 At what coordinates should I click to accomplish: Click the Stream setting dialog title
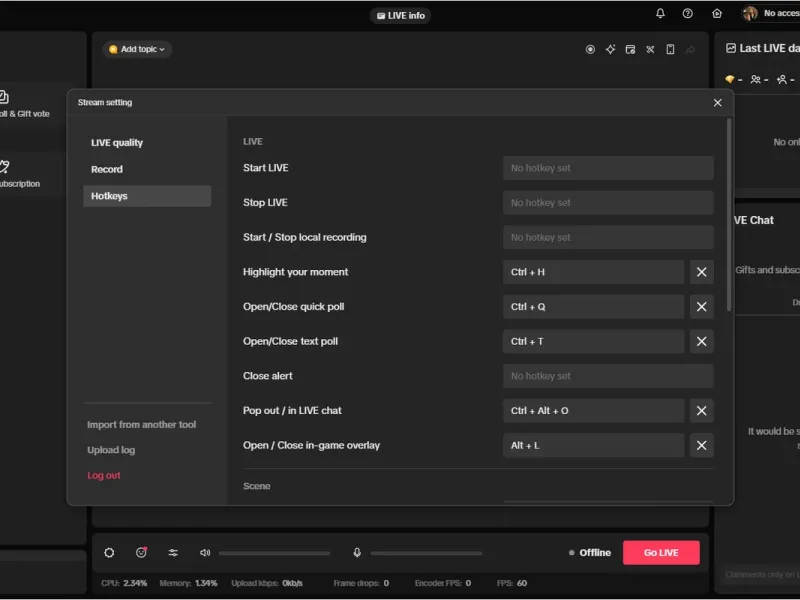point(105,103)
